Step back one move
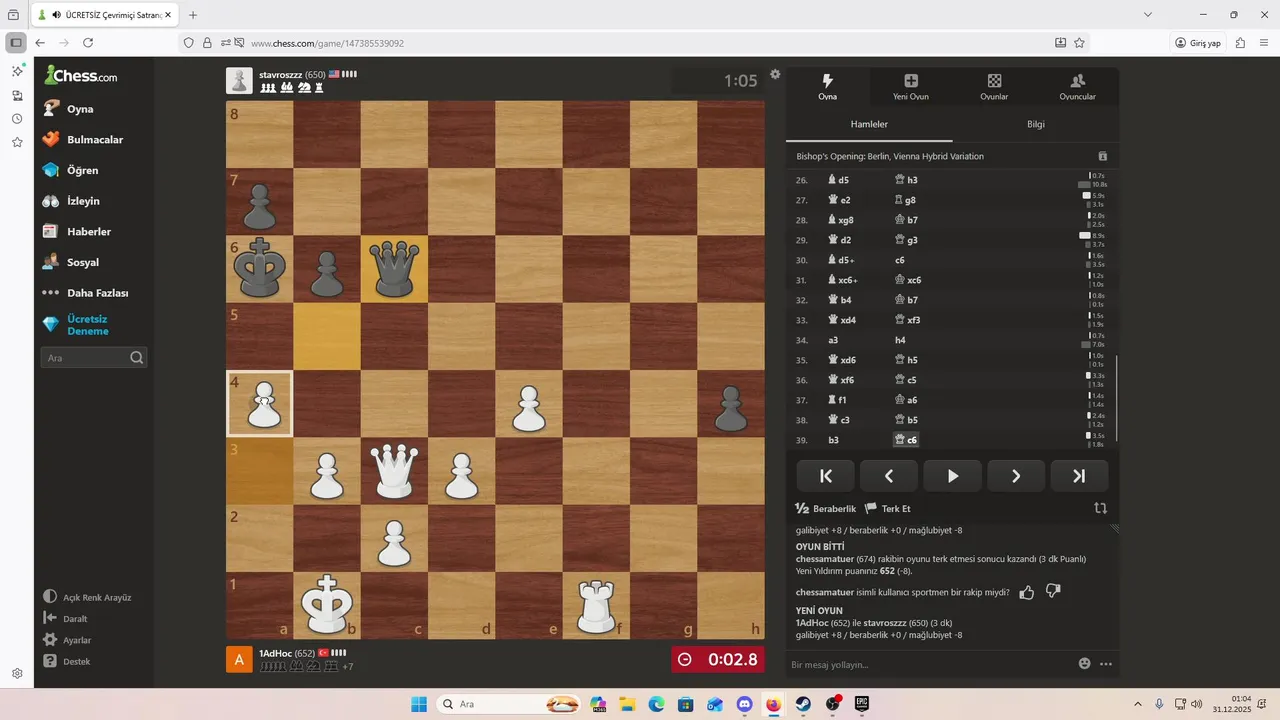Image resolution: width=1280 pixels, height=720 pixels. 889,476
